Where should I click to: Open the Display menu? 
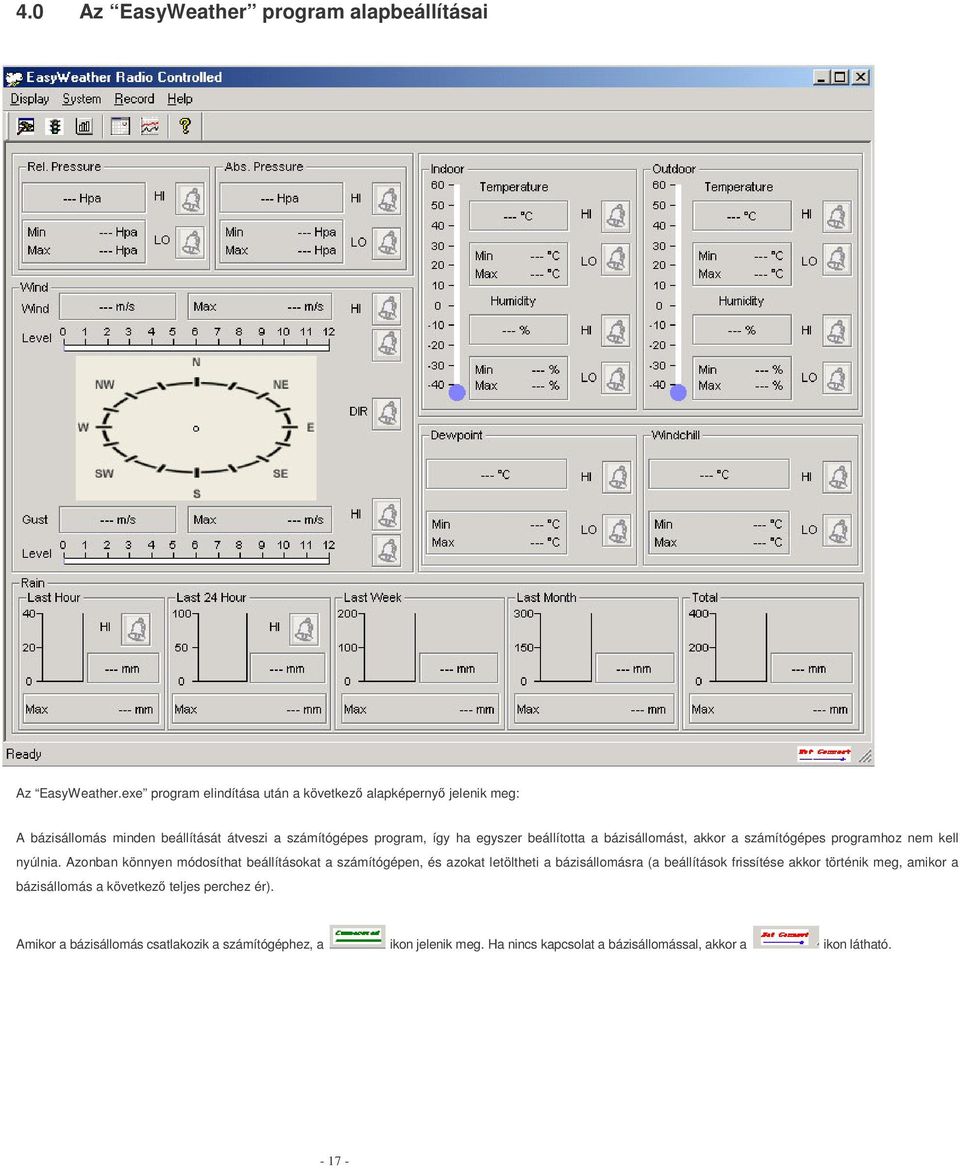click(30, 99)
